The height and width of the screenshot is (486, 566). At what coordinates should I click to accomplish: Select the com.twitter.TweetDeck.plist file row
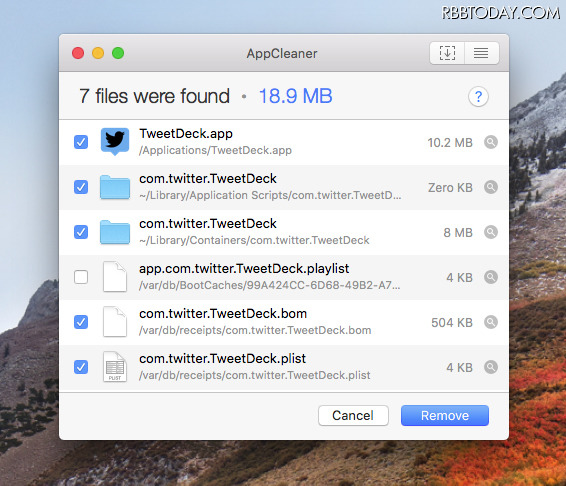(x=284, y=367)
